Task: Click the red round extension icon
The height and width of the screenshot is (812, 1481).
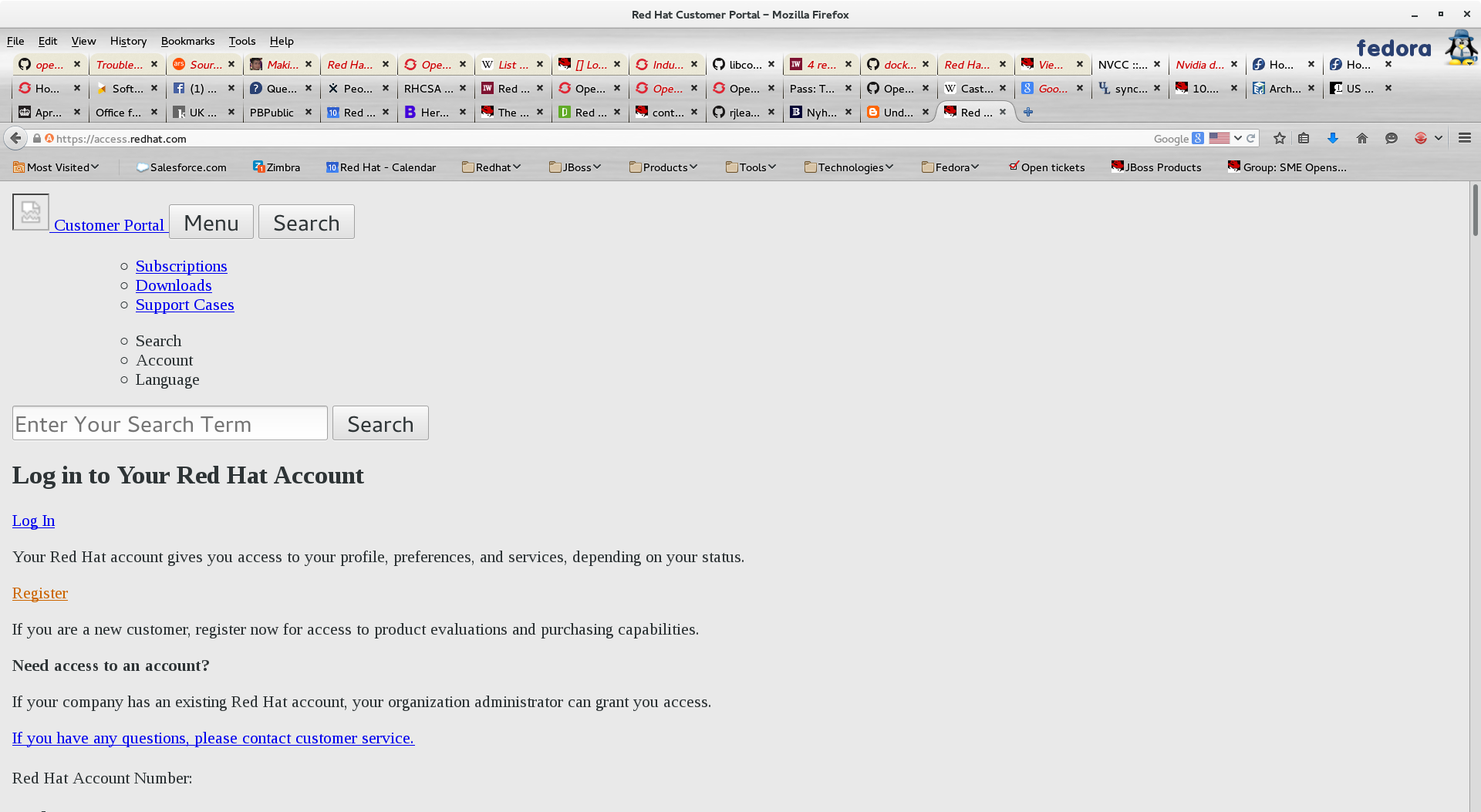Action: 1421,138
